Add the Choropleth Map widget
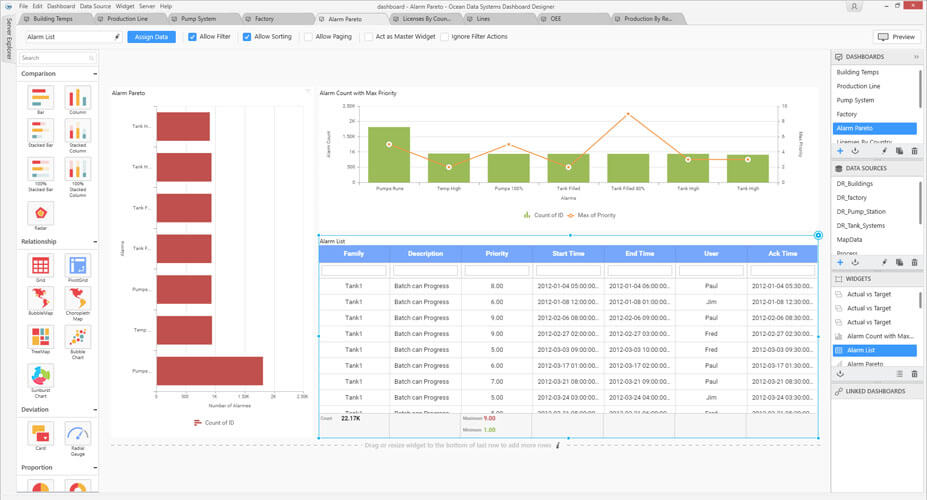Viewport: 927px width, 500px height. pos(77,301)
